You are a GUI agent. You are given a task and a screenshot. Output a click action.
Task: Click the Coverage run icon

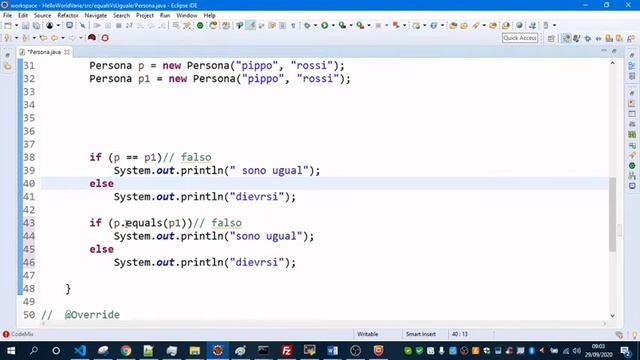[x=342, y=25]
